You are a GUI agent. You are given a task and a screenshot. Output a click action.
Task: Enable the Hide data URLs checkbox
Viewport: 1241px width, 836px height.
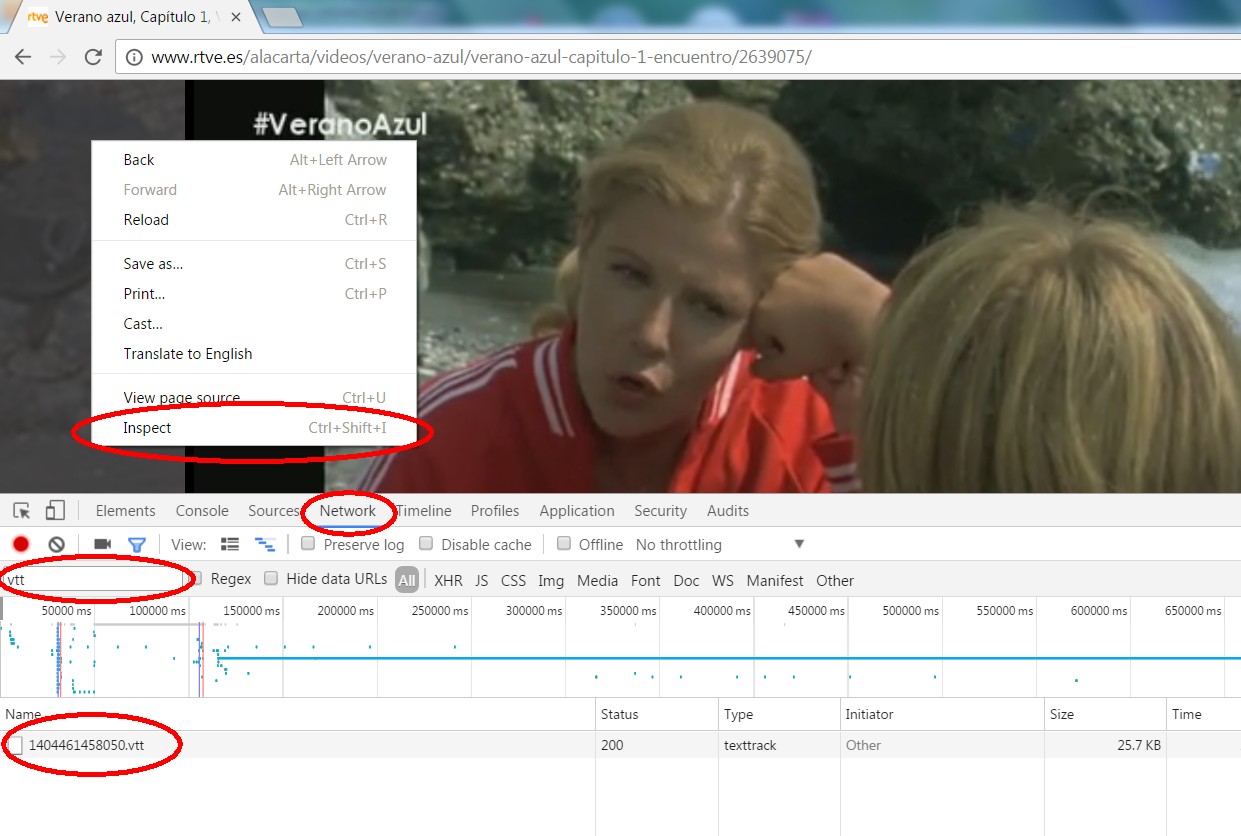coord(271,578)
